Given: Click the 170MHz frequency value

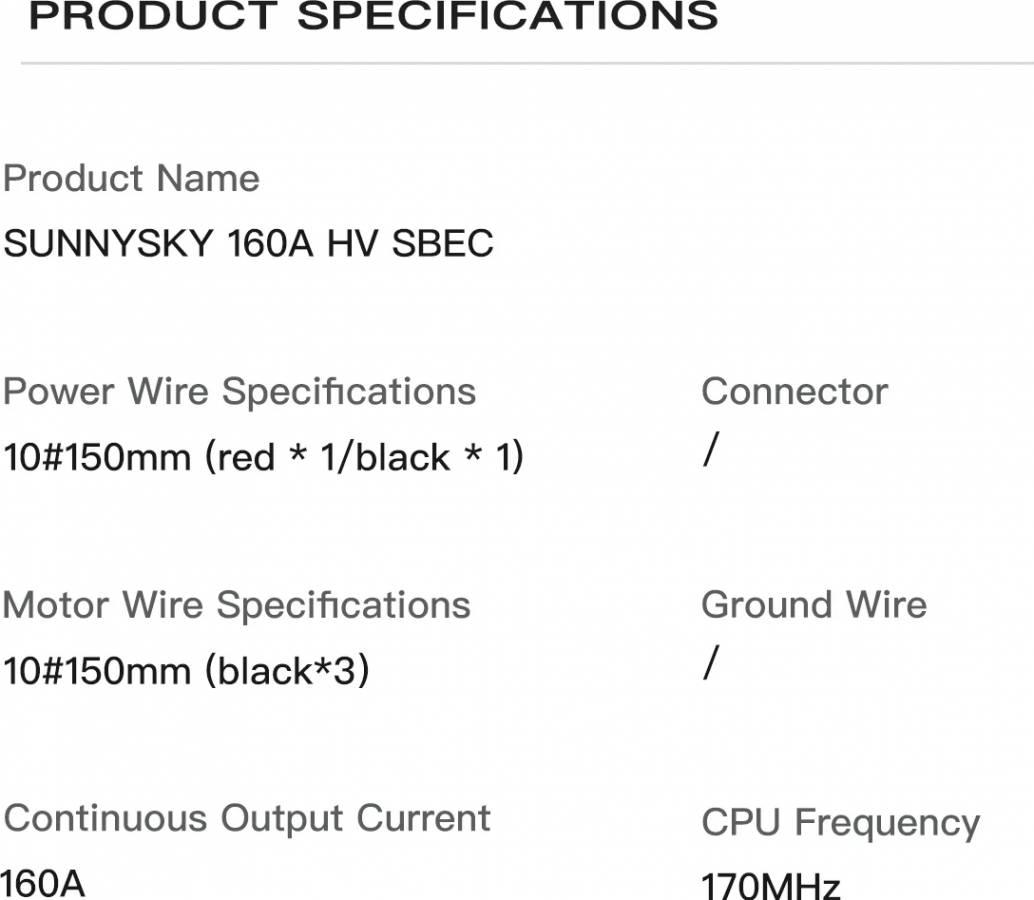Looking at the screenshot, I should tap(771, 885).
